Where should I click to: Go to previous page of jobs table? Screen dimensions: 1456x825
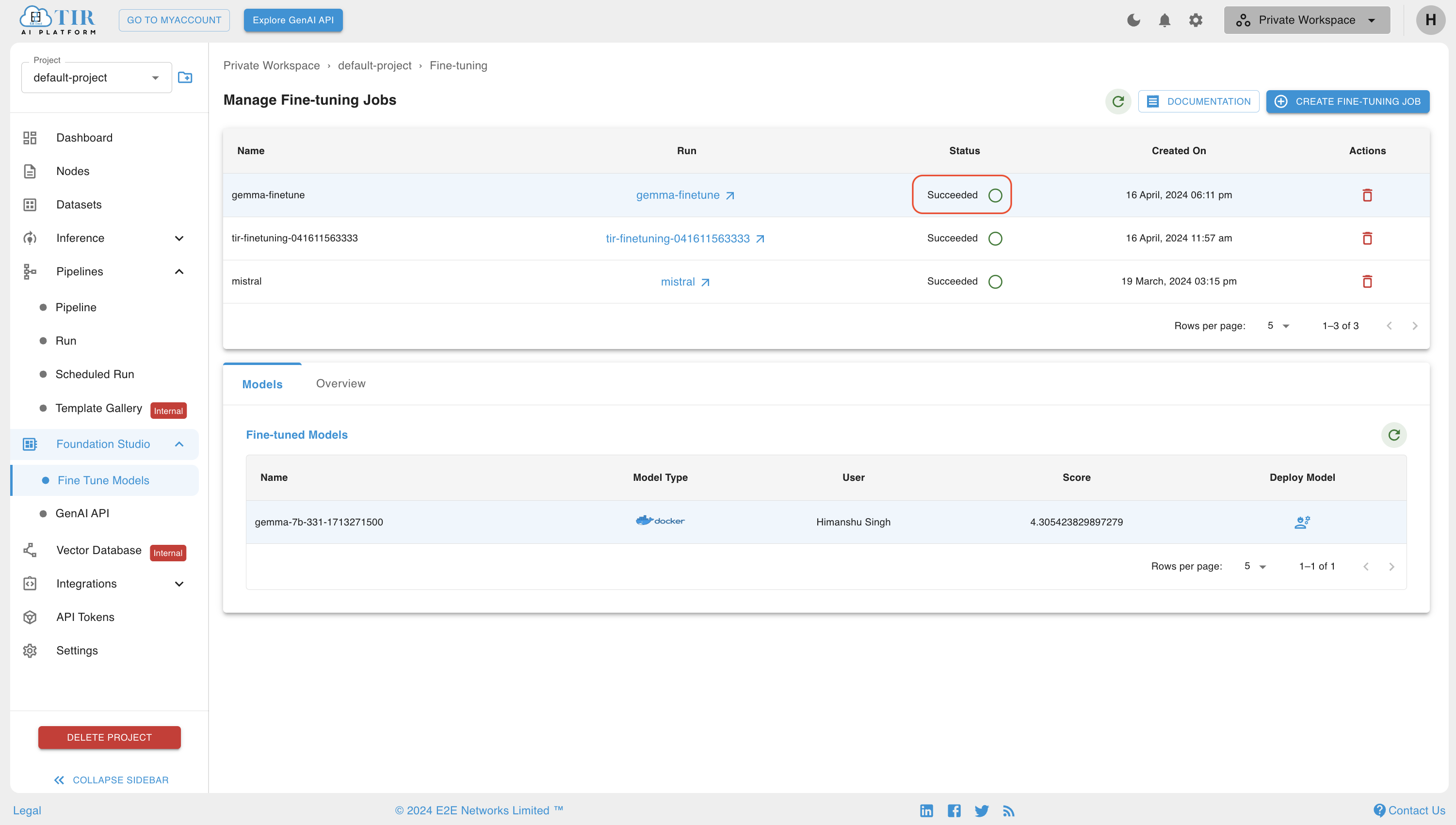point(1389,326)
